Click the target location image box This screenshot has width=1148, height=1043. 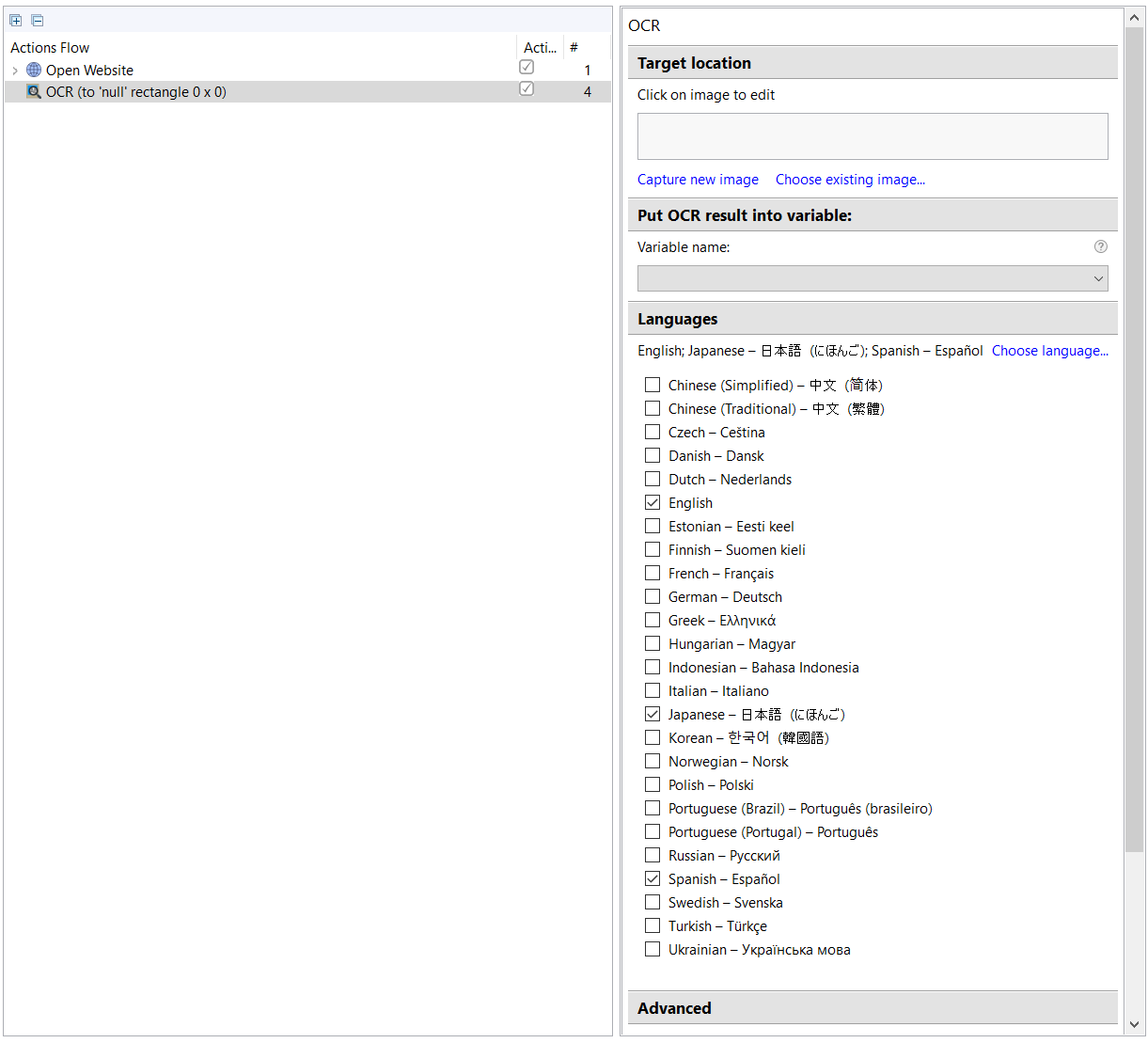[873, 136]
